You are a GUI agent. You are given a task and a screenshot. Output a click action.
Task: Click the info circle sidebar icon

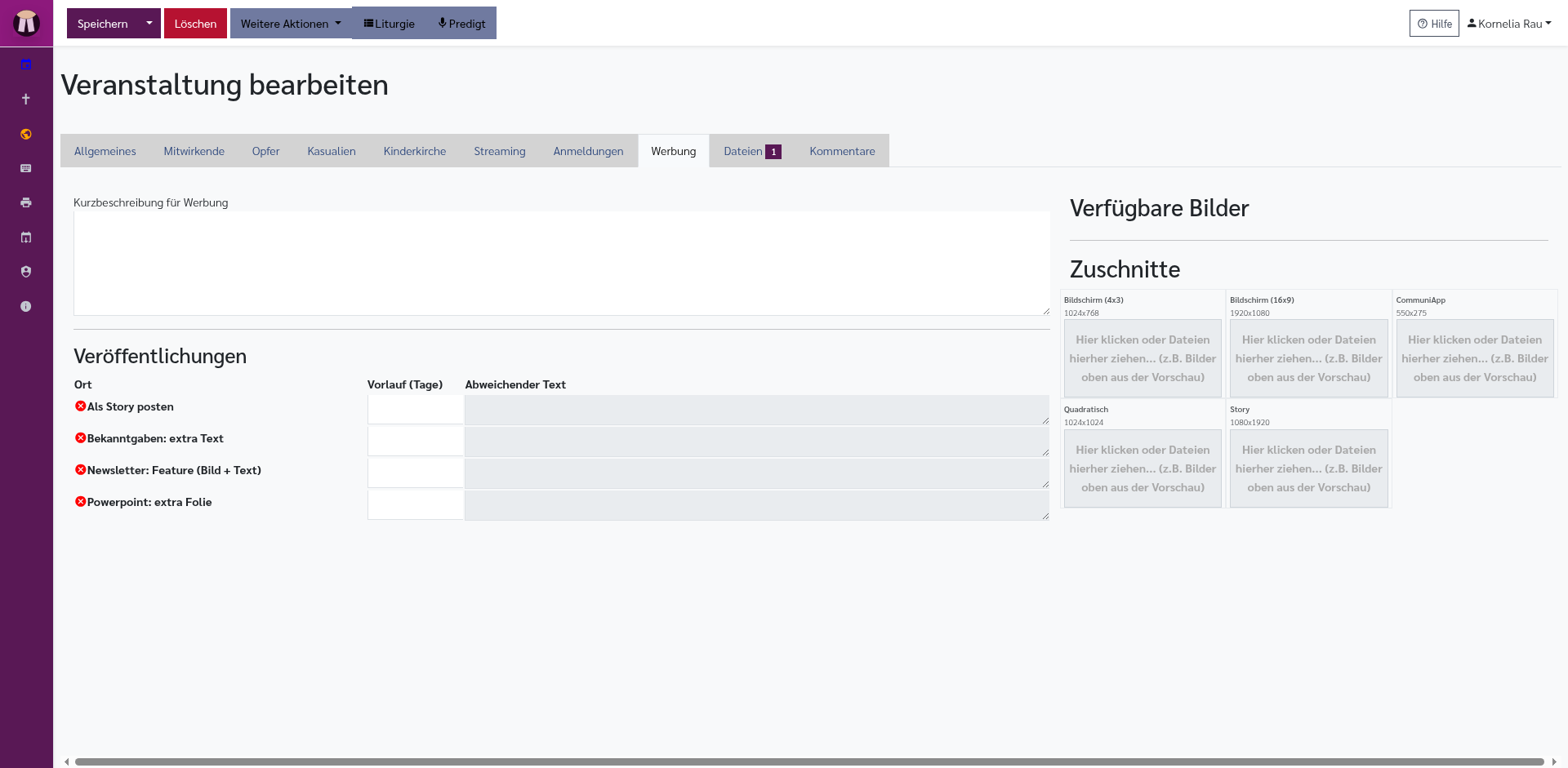click(x=26, y=306)
